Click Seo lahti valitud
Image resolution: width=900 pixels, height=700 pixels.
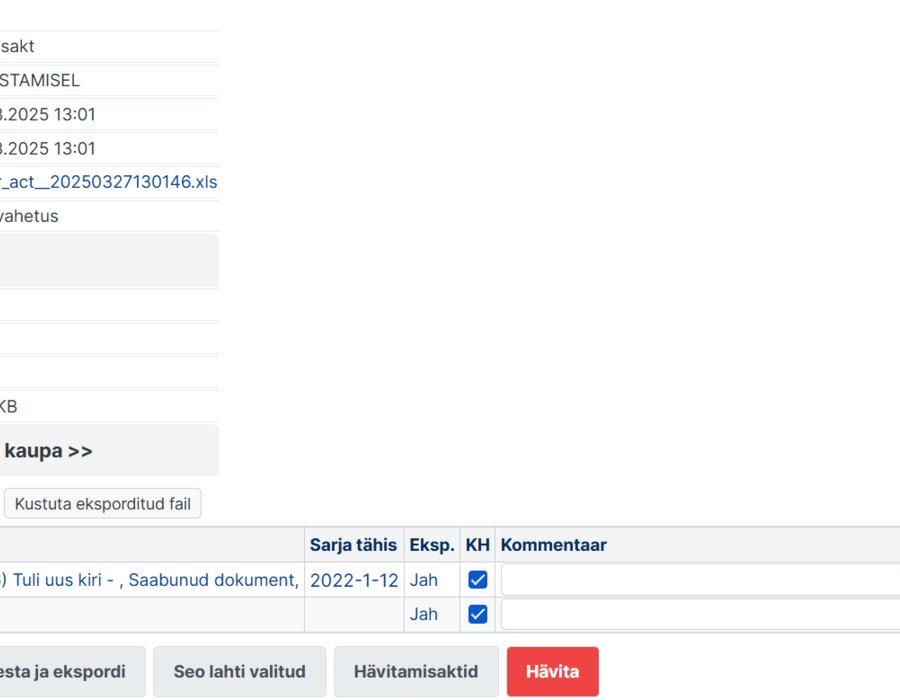239,671
